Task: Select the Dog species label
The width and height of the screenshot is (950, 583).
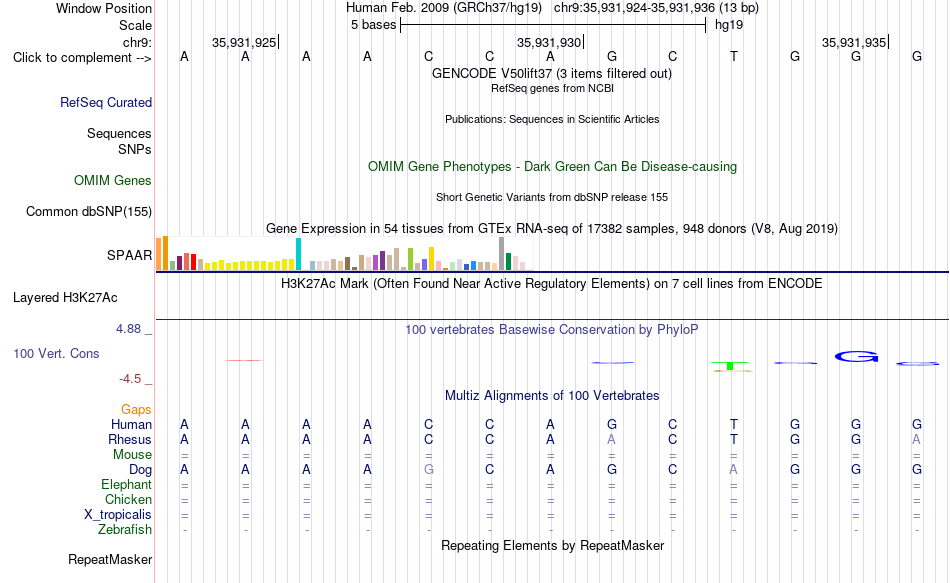Action: click(x=140, y=470)
